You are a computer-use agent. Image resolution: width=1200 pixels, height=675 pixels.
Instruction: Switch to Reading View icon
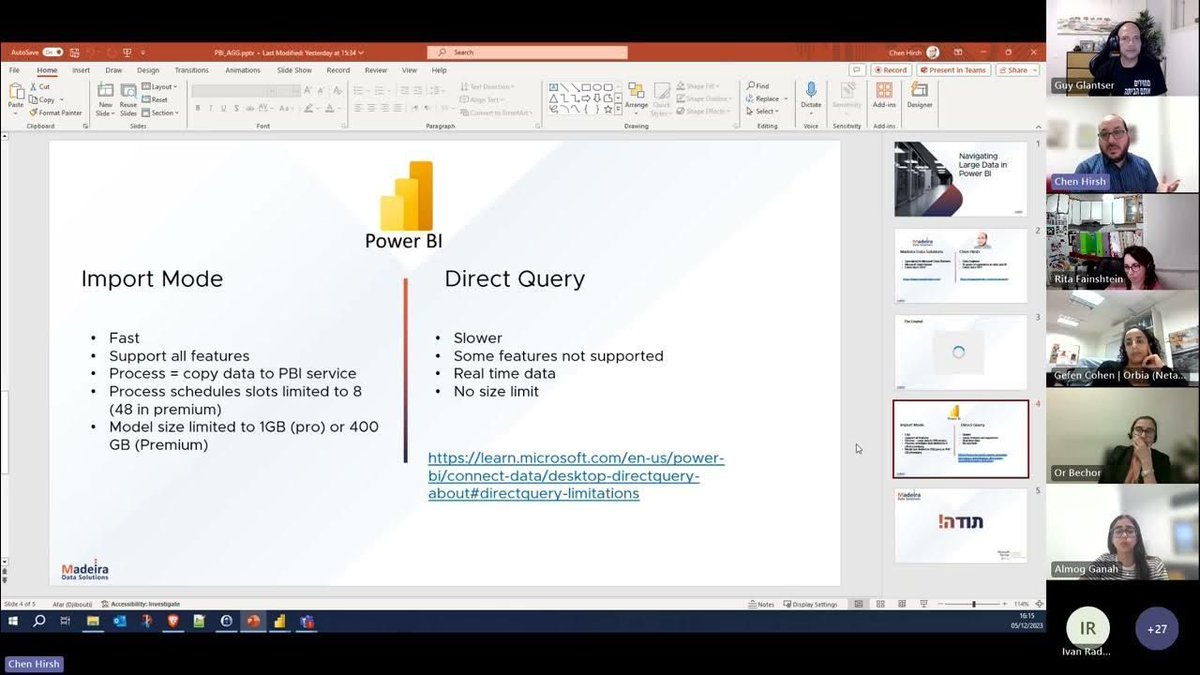coord(900,604)
